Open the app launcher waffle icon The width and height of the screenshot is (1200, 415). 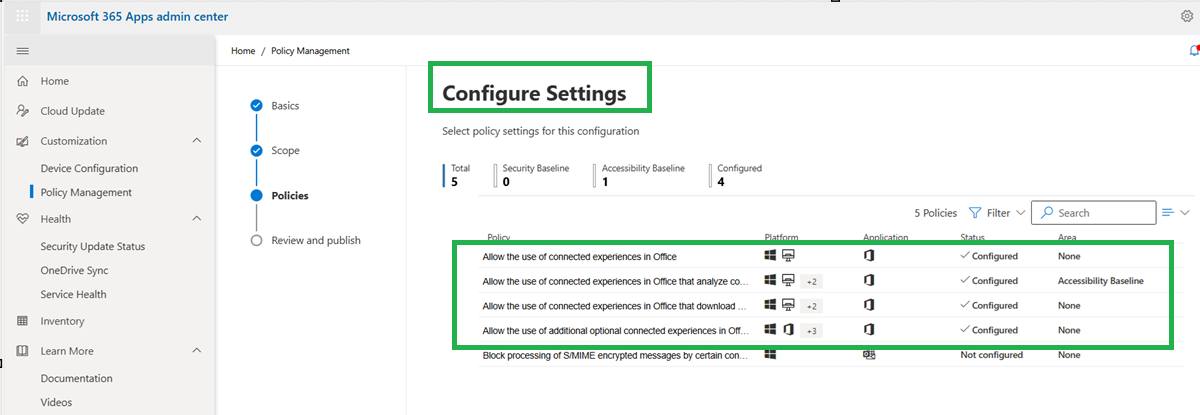coord(22,16)
